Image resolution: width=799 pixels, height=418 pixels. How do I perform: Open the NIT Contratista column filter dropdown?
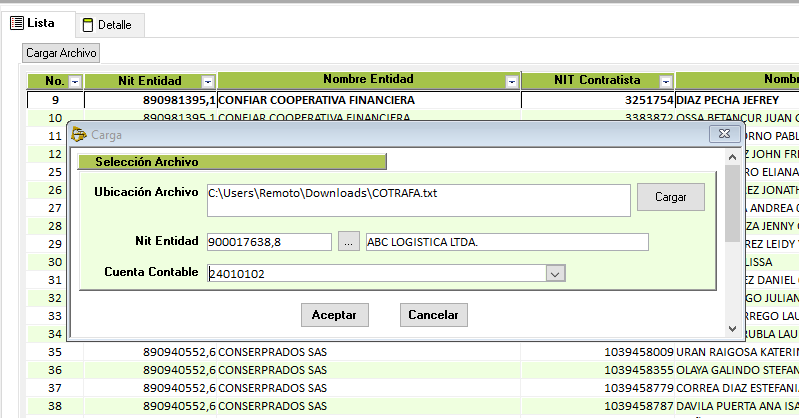point(665,82)
